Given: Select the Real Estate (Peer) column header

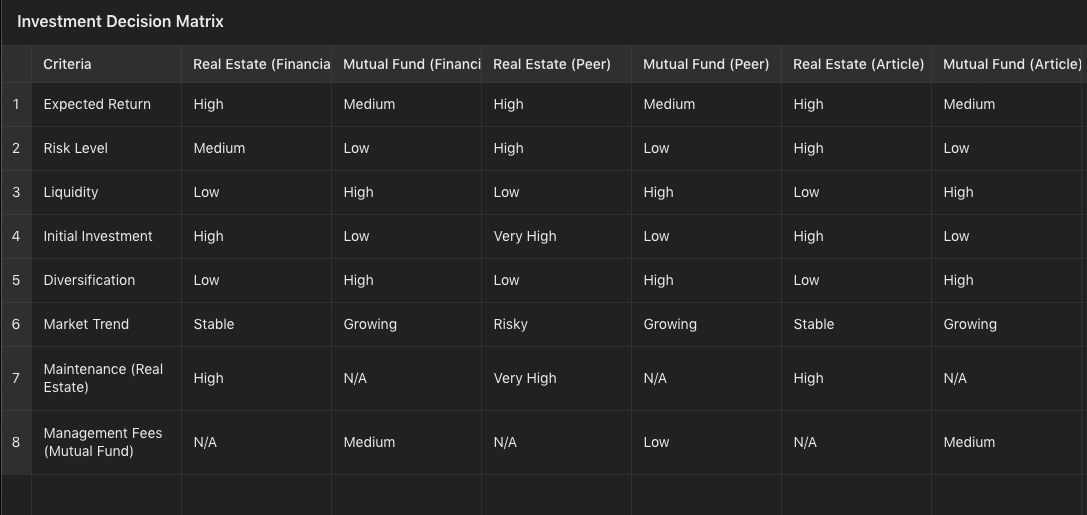Looking at the screenshot, I should [x=556, y=64].
